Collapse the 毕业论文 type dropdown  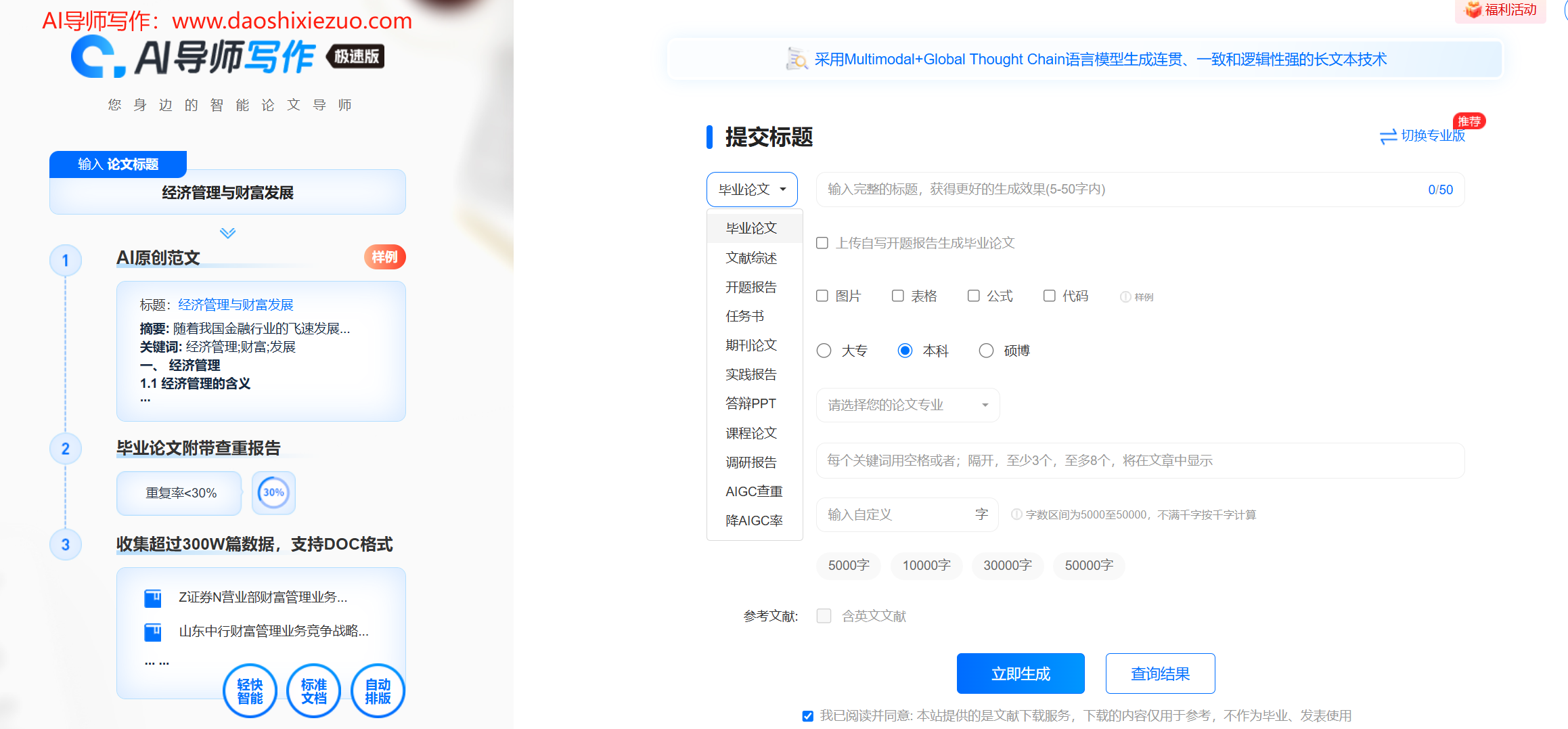(x=752, y=190)
